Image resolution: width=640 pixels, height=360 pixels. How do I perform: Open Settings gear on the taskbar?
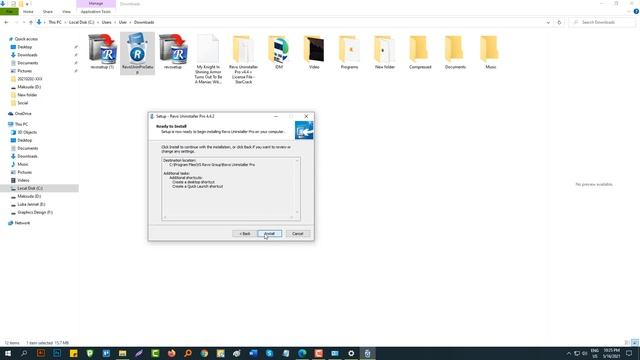(x=351, y=353)
